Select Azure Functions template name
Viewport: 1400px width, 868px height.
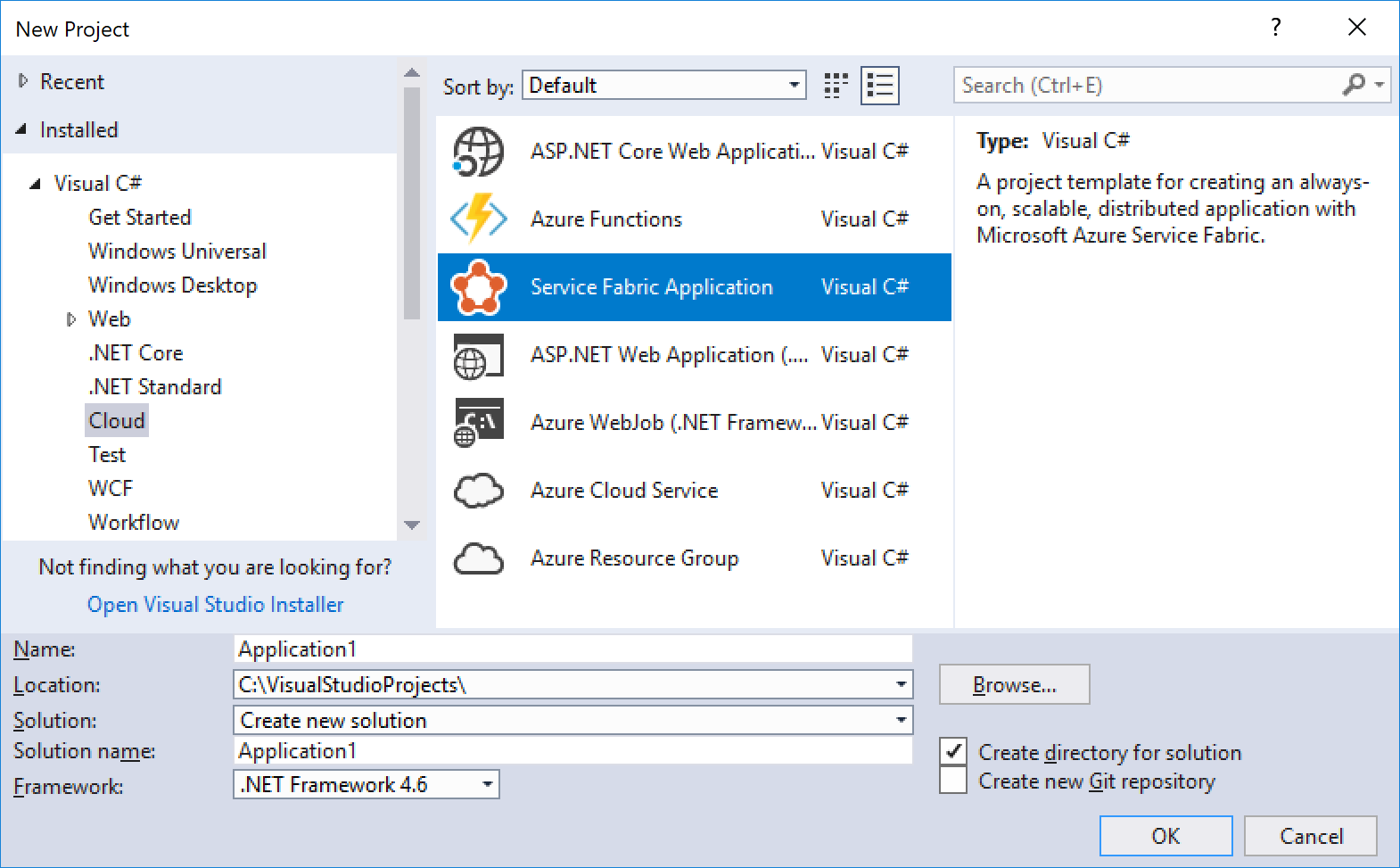click(x=606, y=219)
